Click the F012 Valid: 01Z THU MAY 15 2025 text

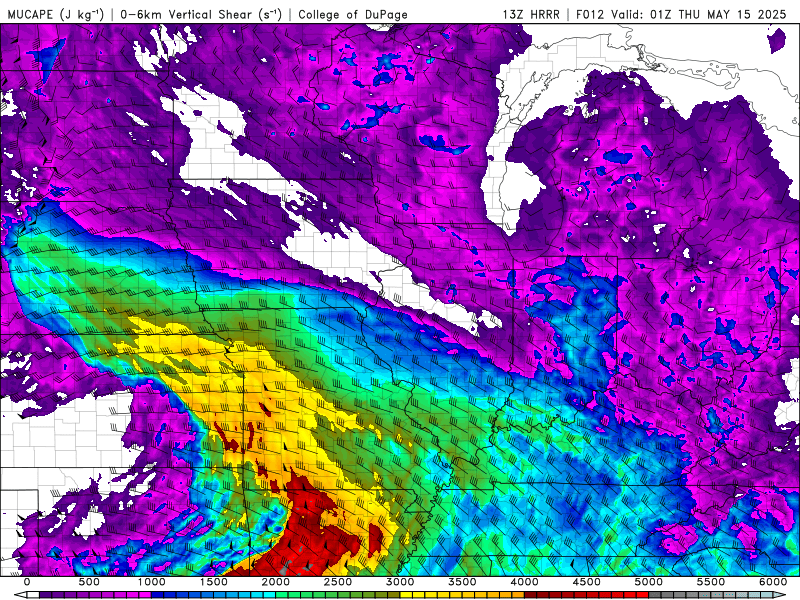pos(681,14)
